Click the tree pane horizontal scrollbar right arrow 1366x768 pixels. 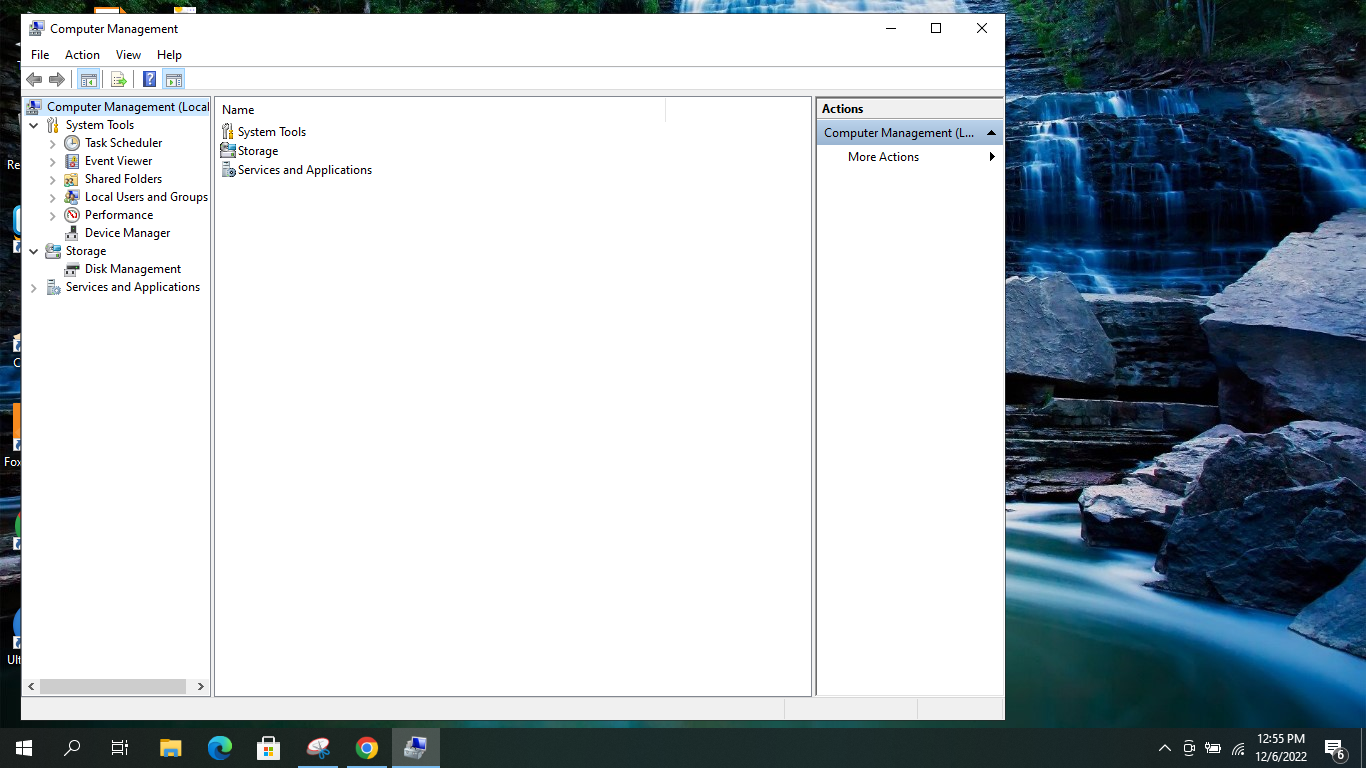200,687
